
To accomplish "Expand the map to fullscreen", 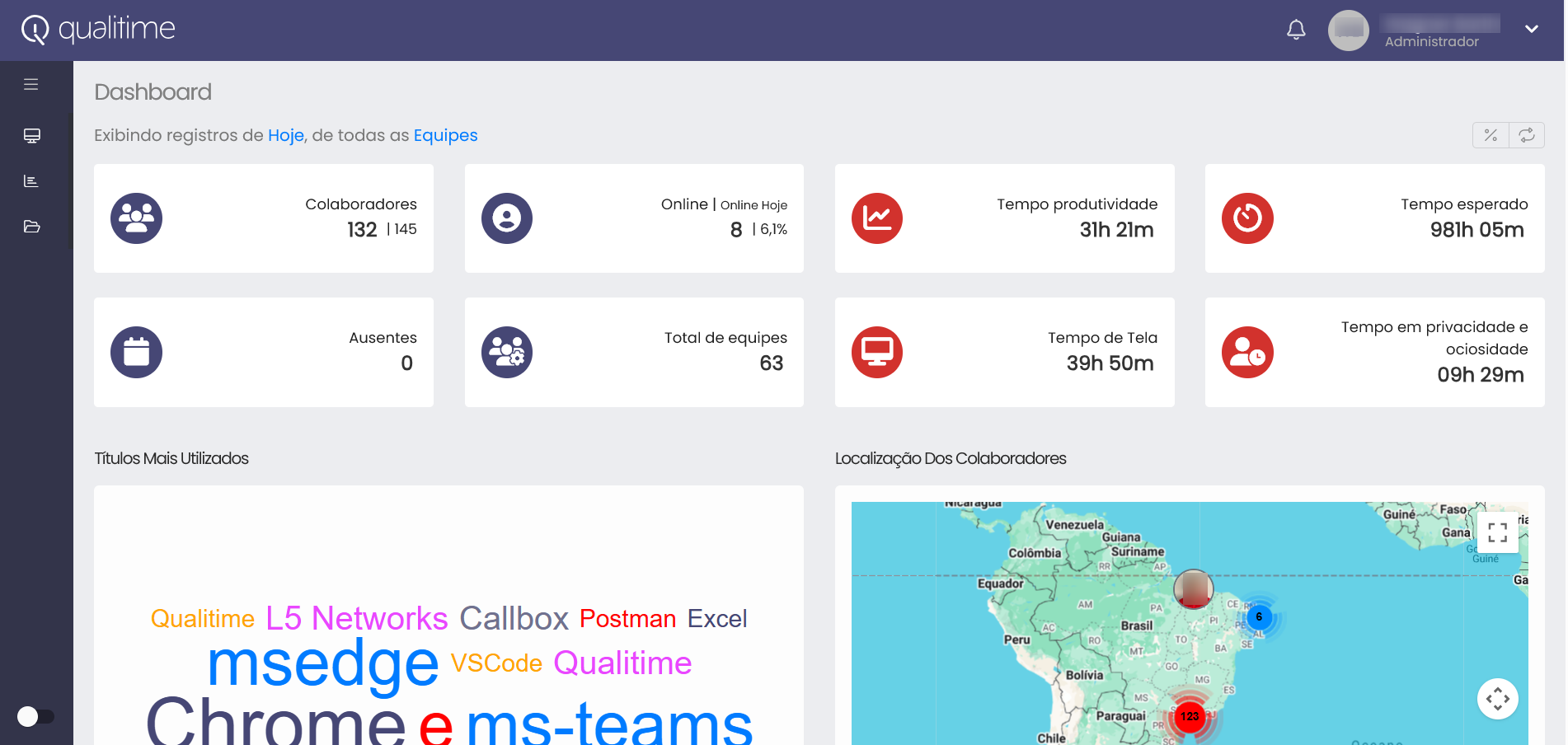I will [x=1497, y=532].
